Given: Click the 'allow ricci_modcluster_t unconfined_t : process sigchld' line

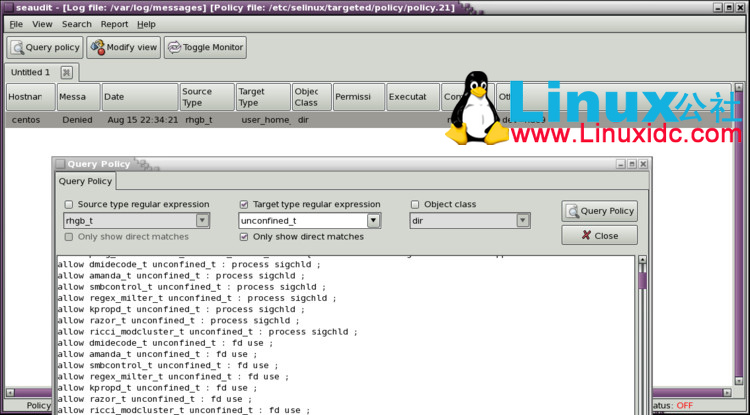Looking at the screenshot, I should click(207, 332).
